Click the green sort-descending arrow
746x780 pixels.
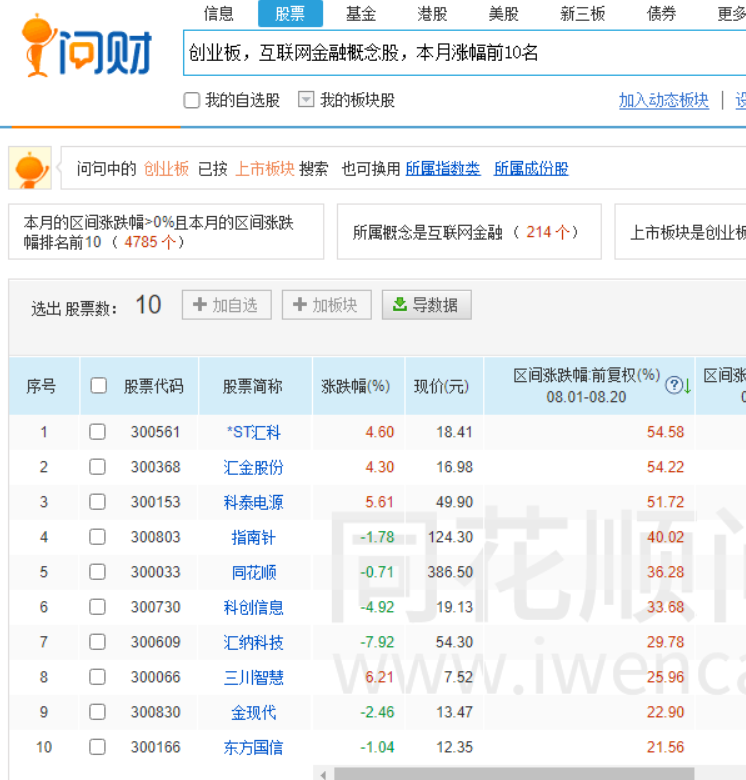pos(687,386)
